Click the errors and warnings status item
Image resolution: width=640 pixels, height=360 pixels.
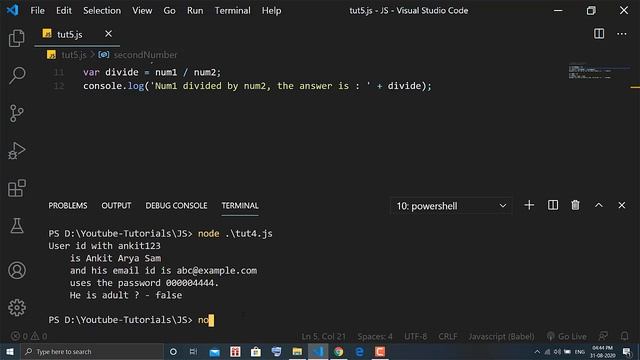pos(29,336)
